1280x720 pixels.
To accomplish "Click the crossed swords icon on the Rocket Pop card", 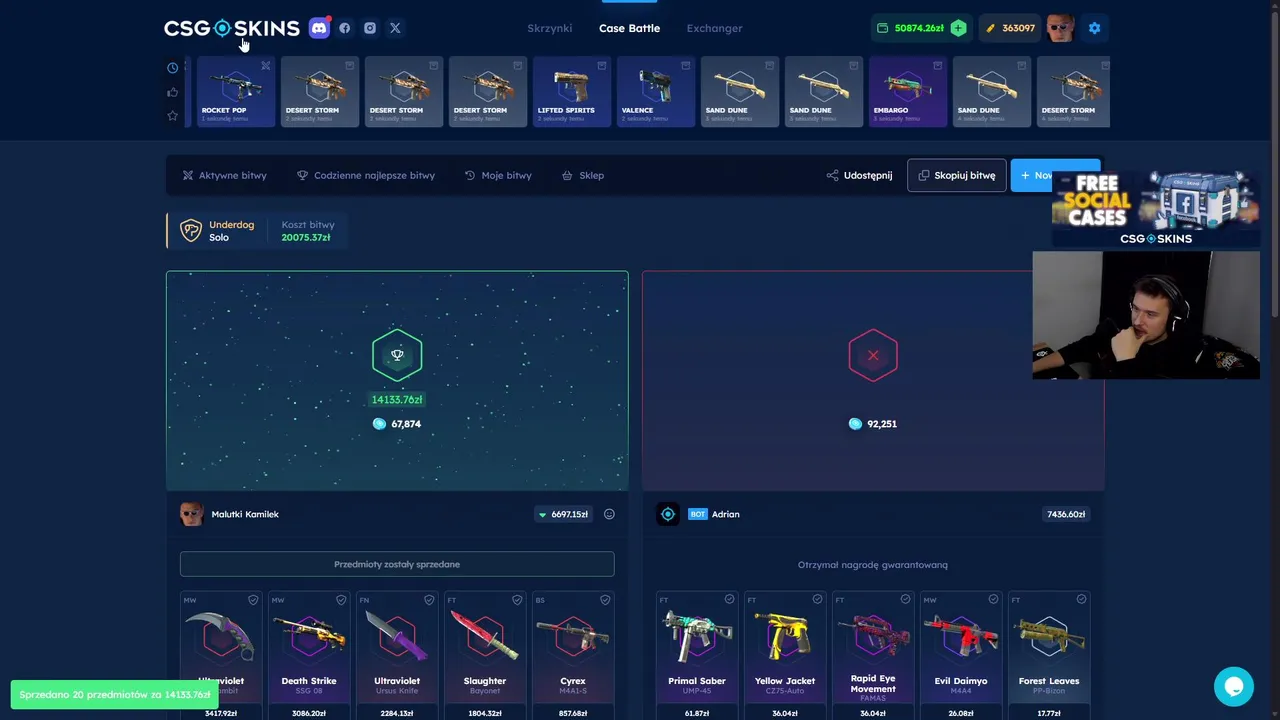I will (x=266, y=66).
